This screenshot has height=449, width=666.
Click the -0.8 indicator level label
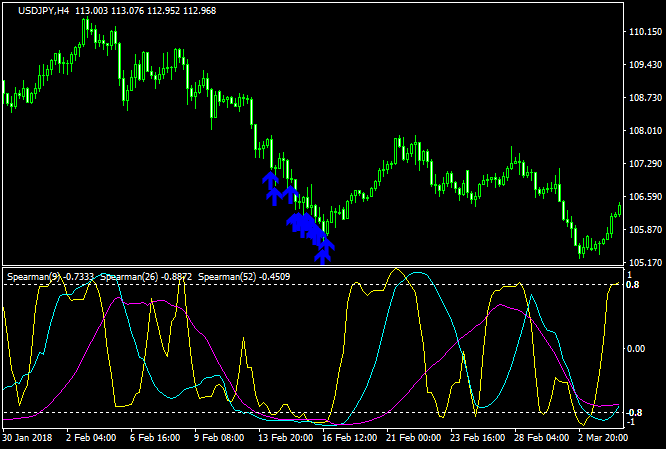point(632,413)
